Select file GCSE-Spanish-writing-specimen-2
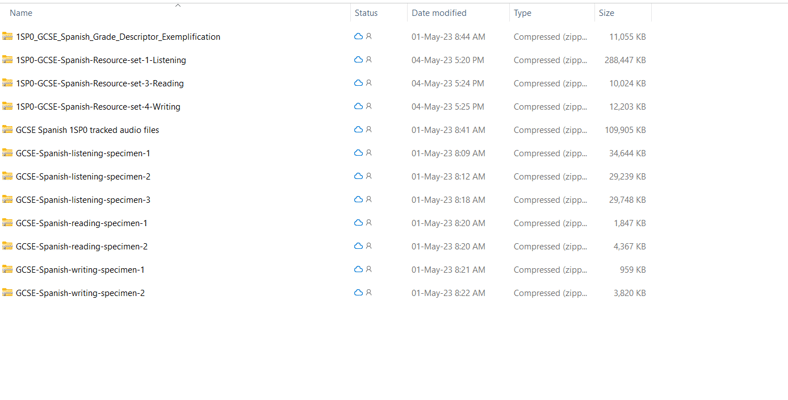 [x=80, y=293]
